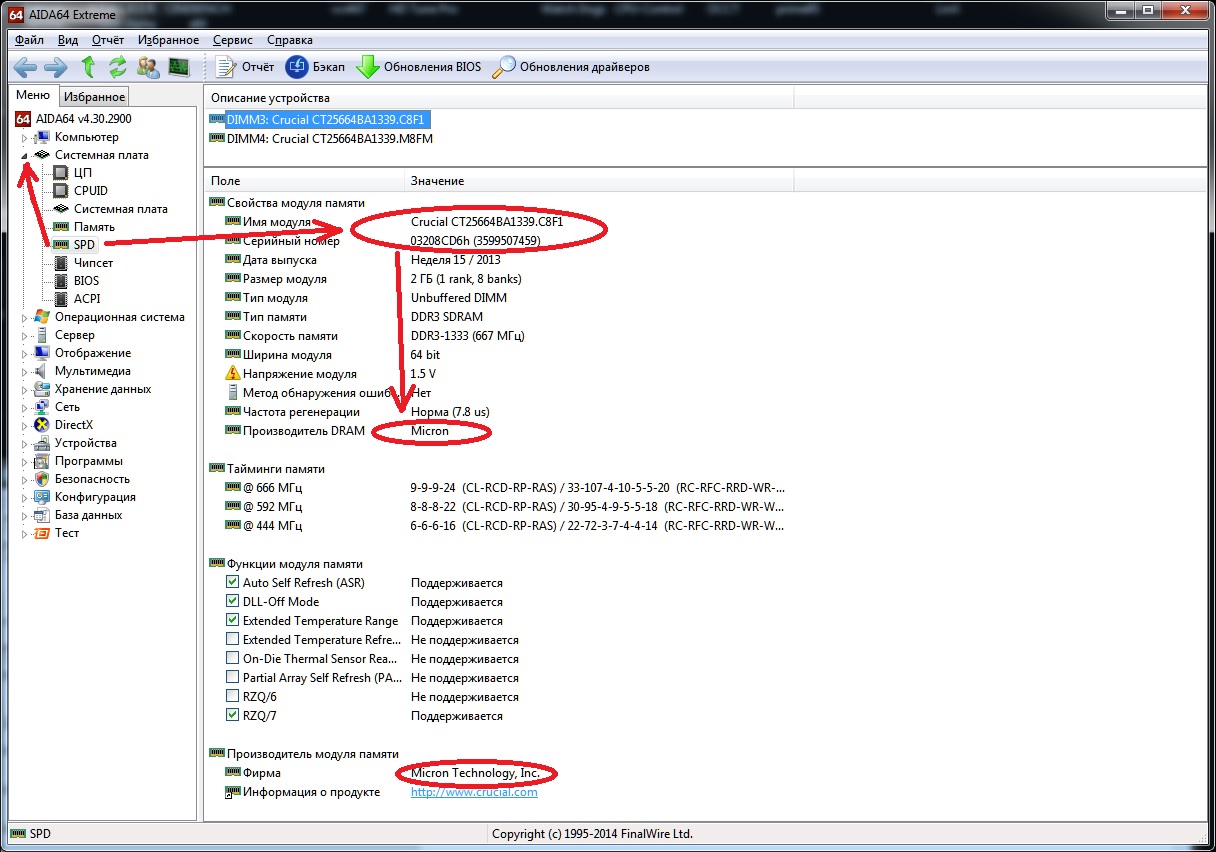Switch to the Избранное tab
The image size is (1216, 852).
coord(95,97)
